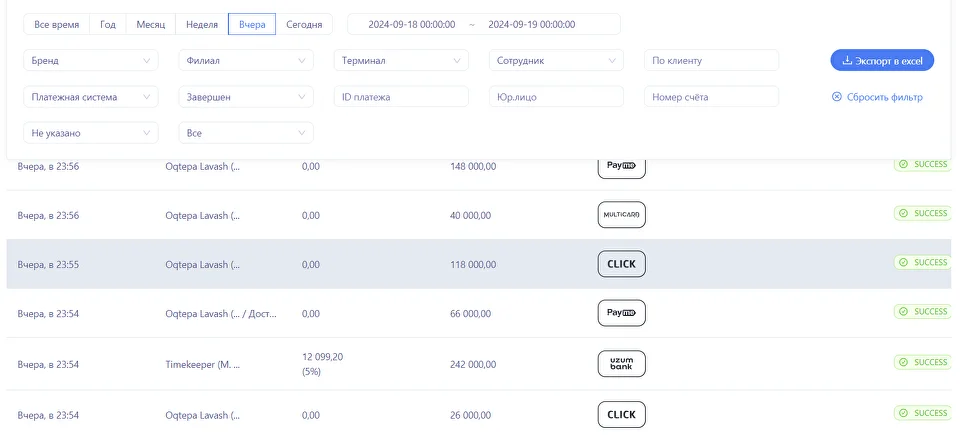Viewport: 960px width, 435px height.
Task: Click the Payme logo in the 66 000,00 row
Action: pyautogui.click(x=621, y=313)
